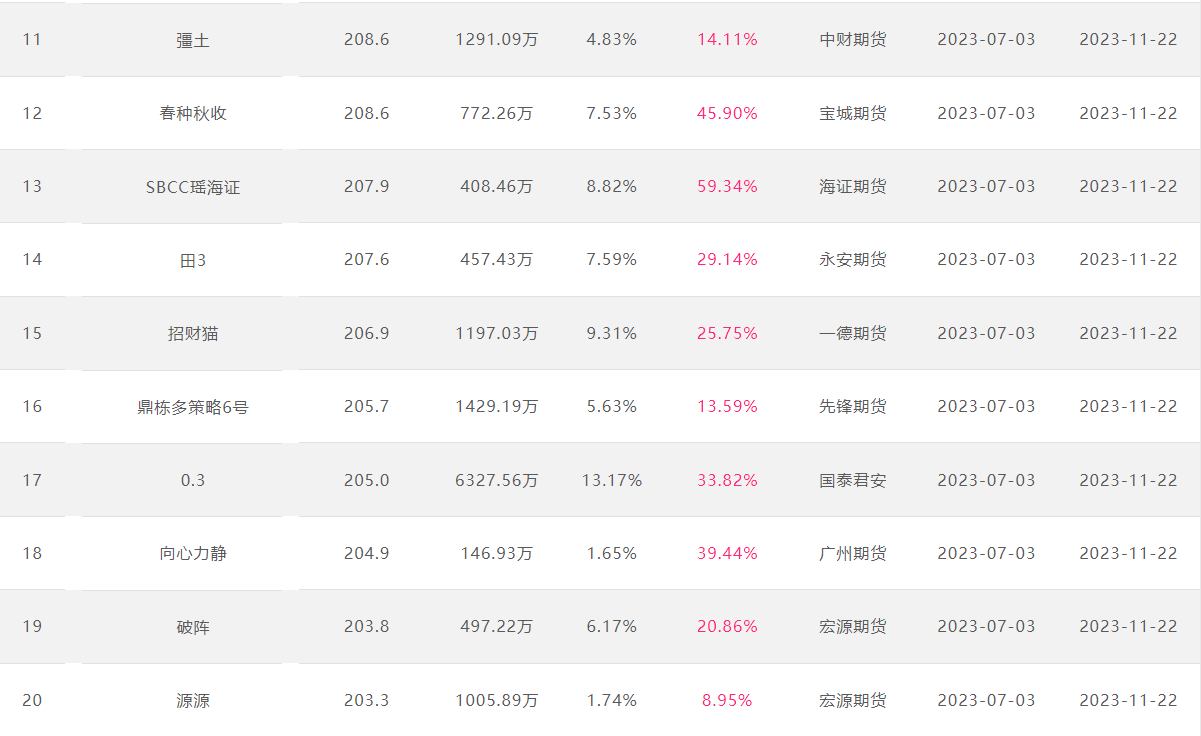Viewport: 1201px width, 736px height.
Task: Select the 鼎栋多策略6号 account
Action: (193, 406)
